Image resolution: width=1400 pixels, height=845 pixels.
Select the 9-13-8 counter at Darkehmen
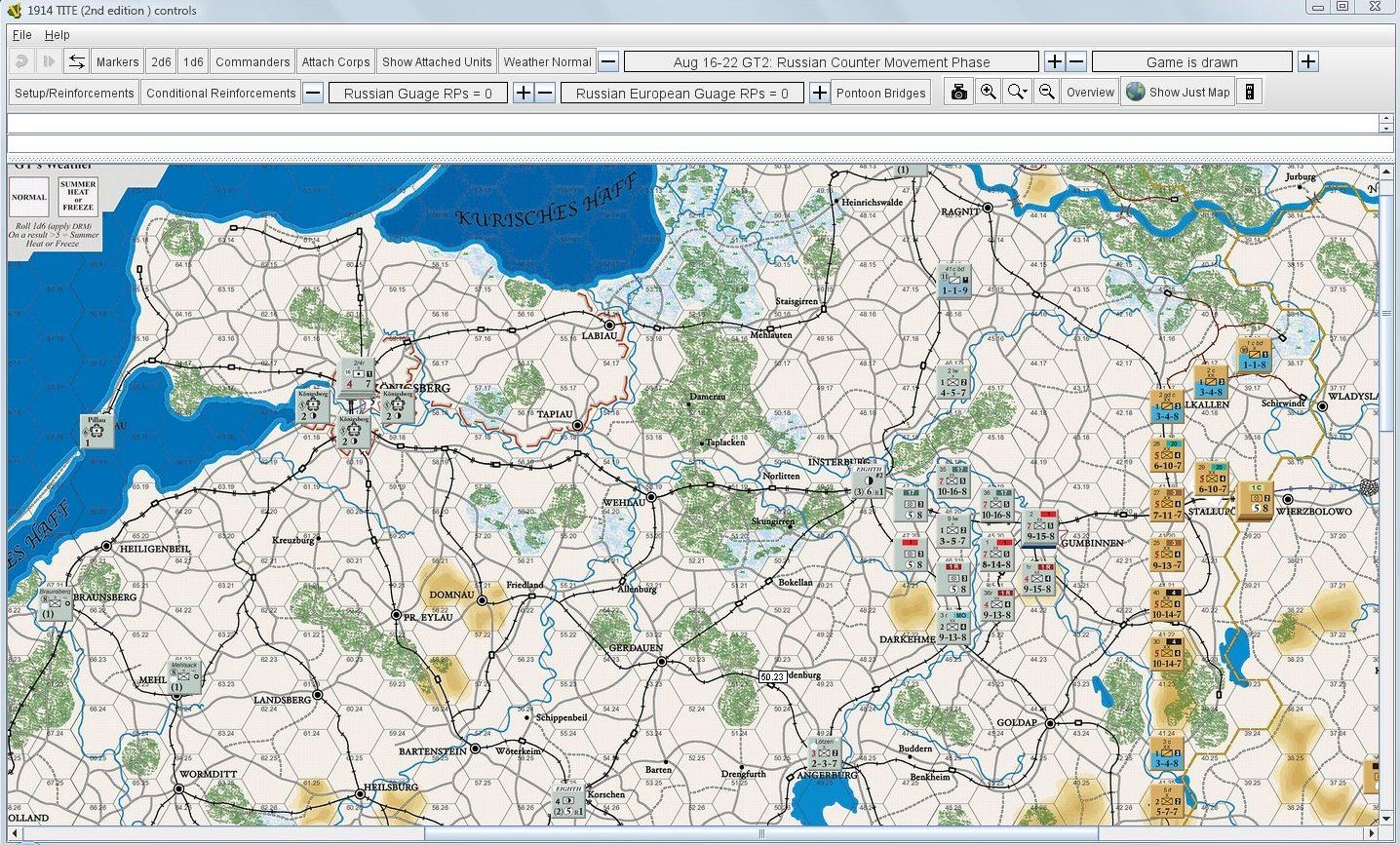pyautogui.click(x=953, y=628)
